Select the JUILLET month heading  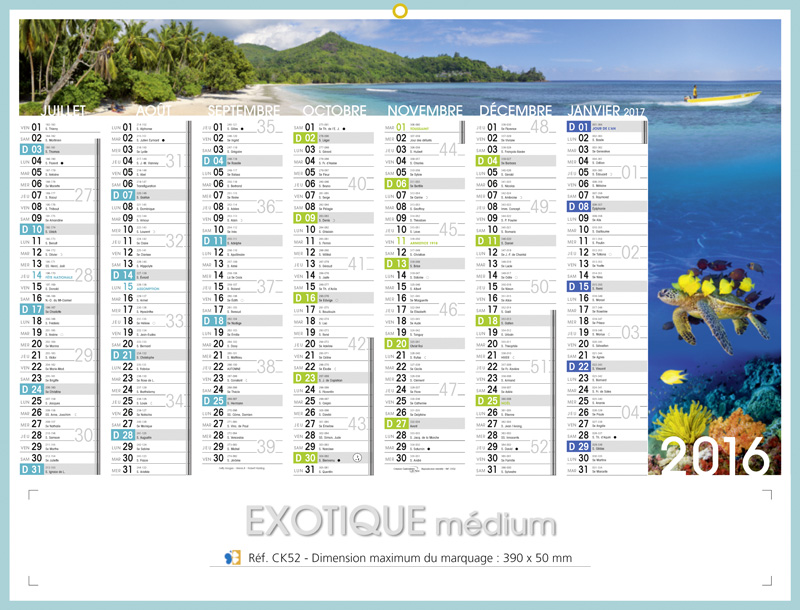click(63, 110)
